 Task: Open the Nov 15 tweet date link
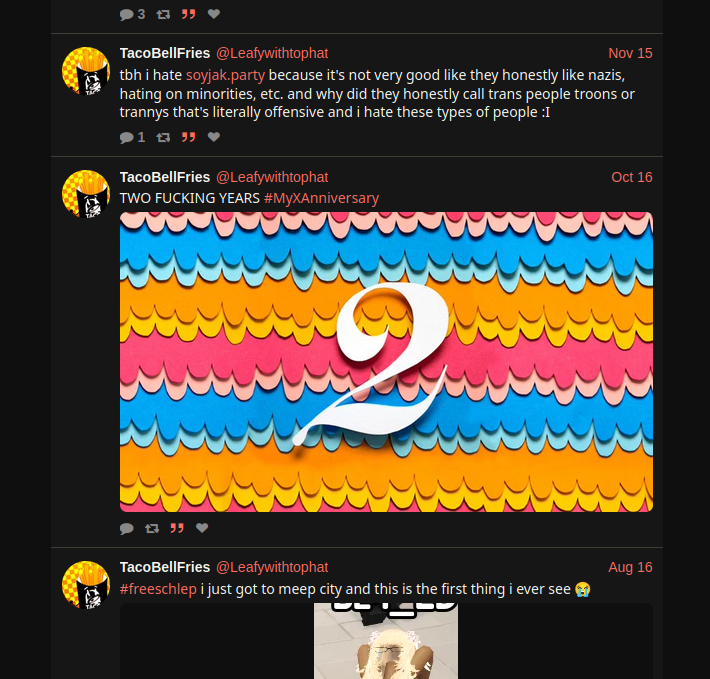pyautogui.click(x=630, y=53)
